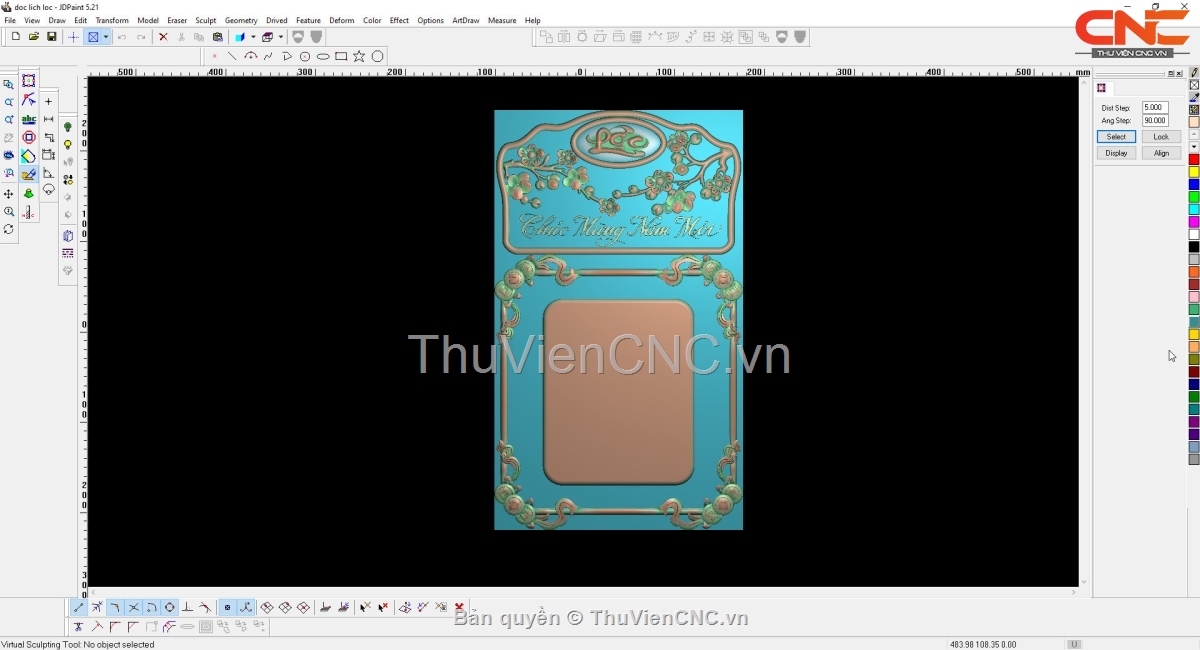Viewport: 1200px width, 650px height.
Task: Toggle the intersection snap option
Action: [133, 607]
